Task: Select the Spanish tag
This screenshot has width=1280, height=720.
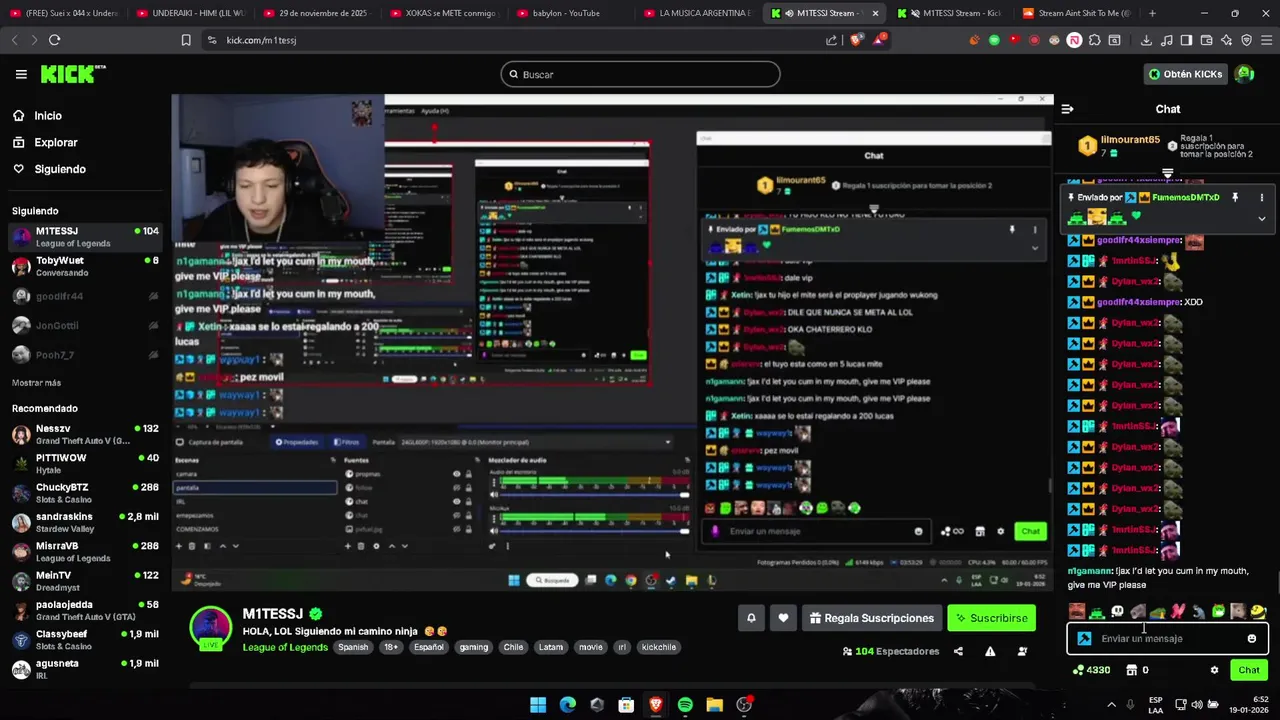Action: point(353,647)
